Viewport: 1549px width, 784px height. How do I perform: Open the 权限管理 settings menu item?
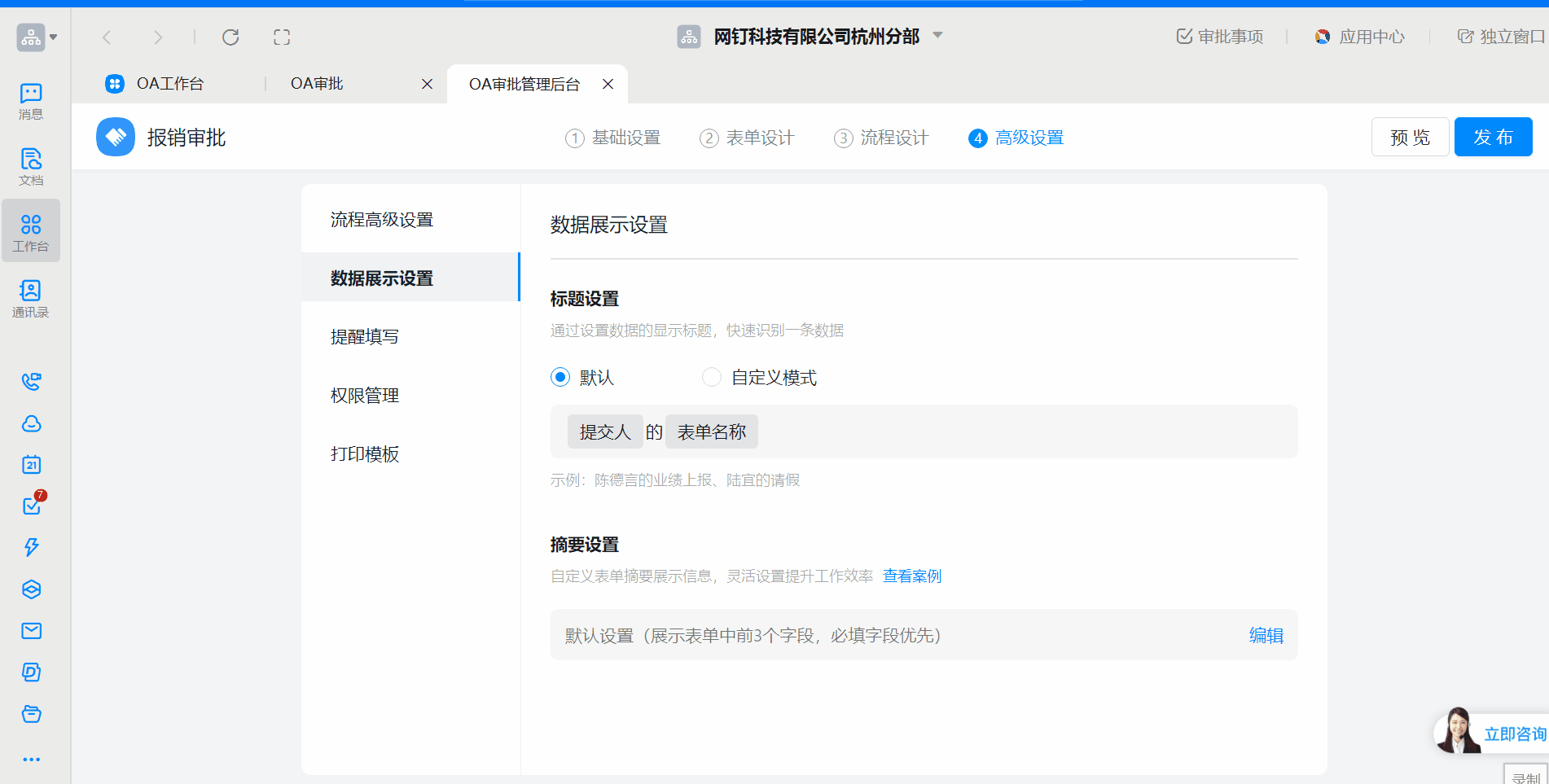[x=365, y=396]
